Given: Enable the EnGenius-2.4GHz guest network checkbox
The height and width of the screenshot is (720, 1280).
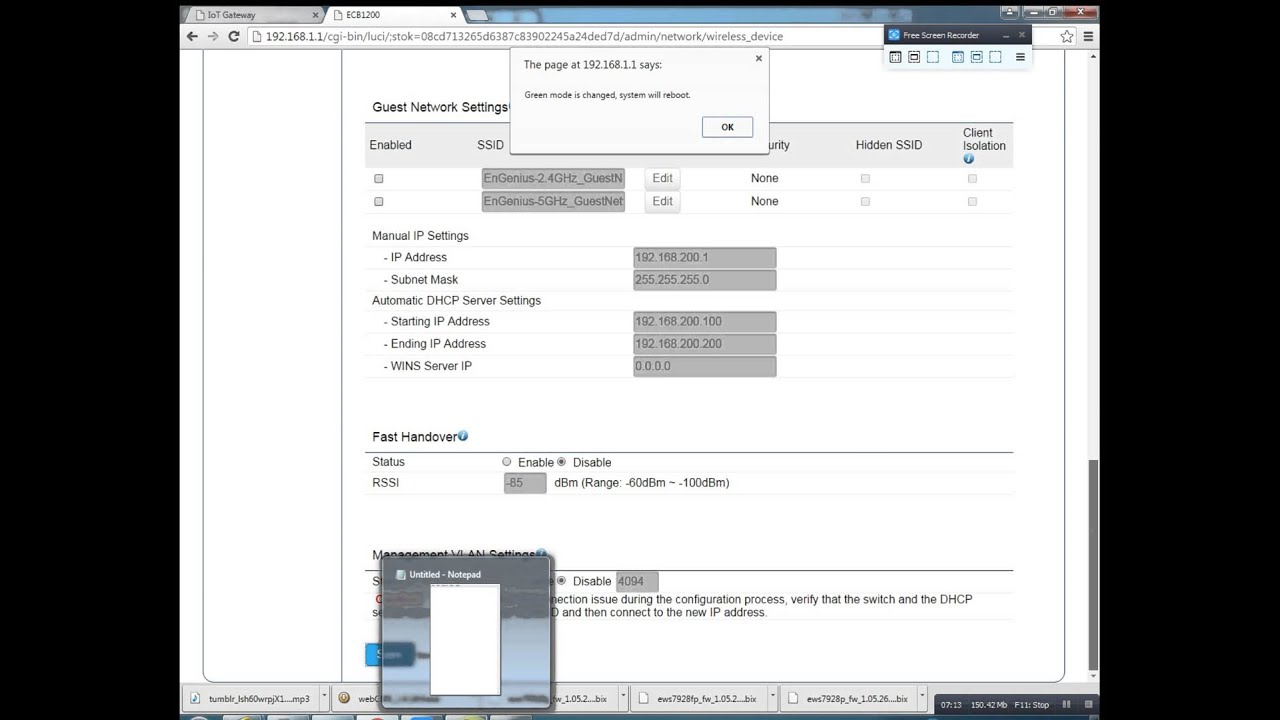Looking at the screenshot, I should (x=378, y=178).
